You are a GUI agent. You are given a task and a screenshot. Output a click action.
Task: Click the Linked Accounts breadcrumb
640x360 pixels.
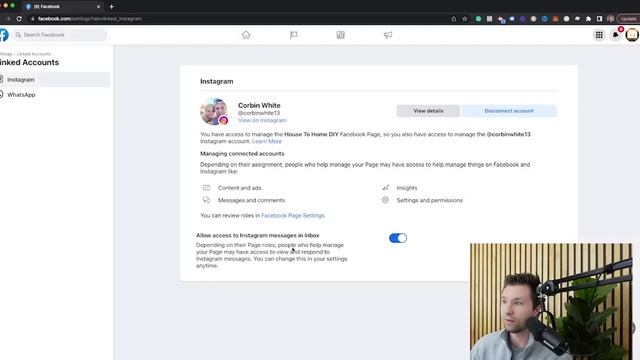(x=34, y=54)
